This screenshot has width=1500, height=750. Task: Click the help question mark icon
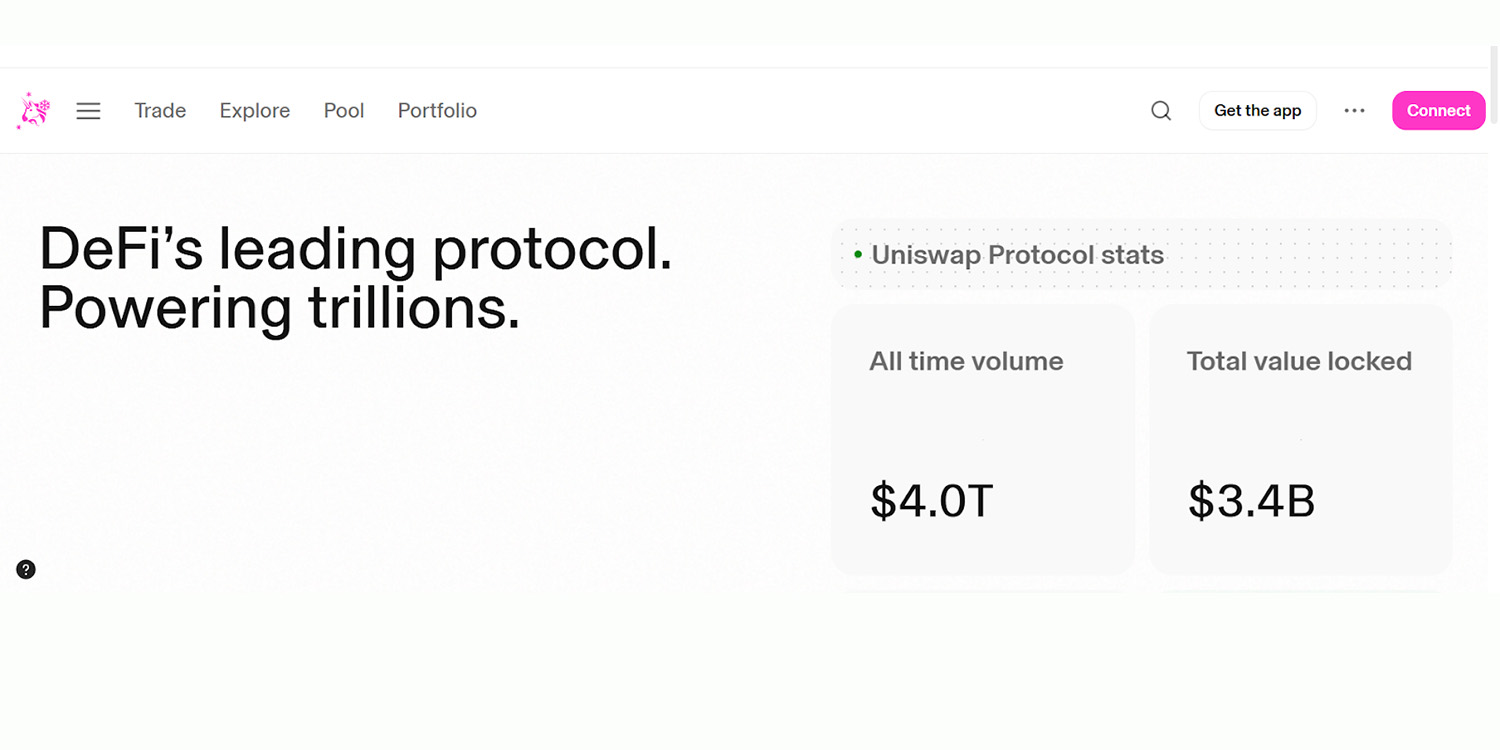[26, 569]
